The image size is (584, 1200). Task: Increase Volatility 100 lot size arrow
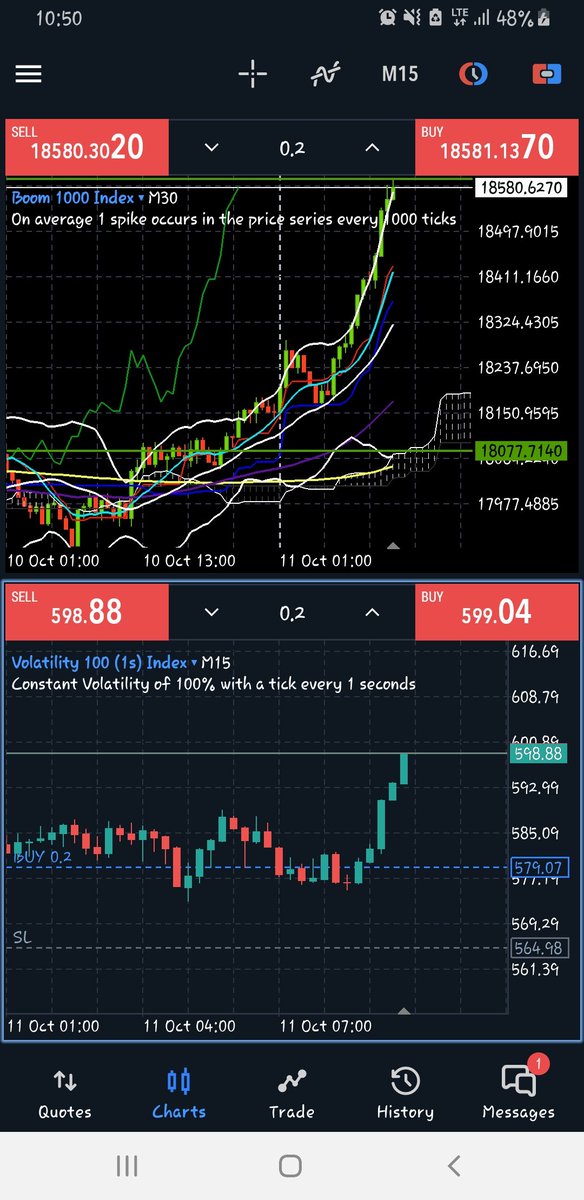(x=372, y=612)
